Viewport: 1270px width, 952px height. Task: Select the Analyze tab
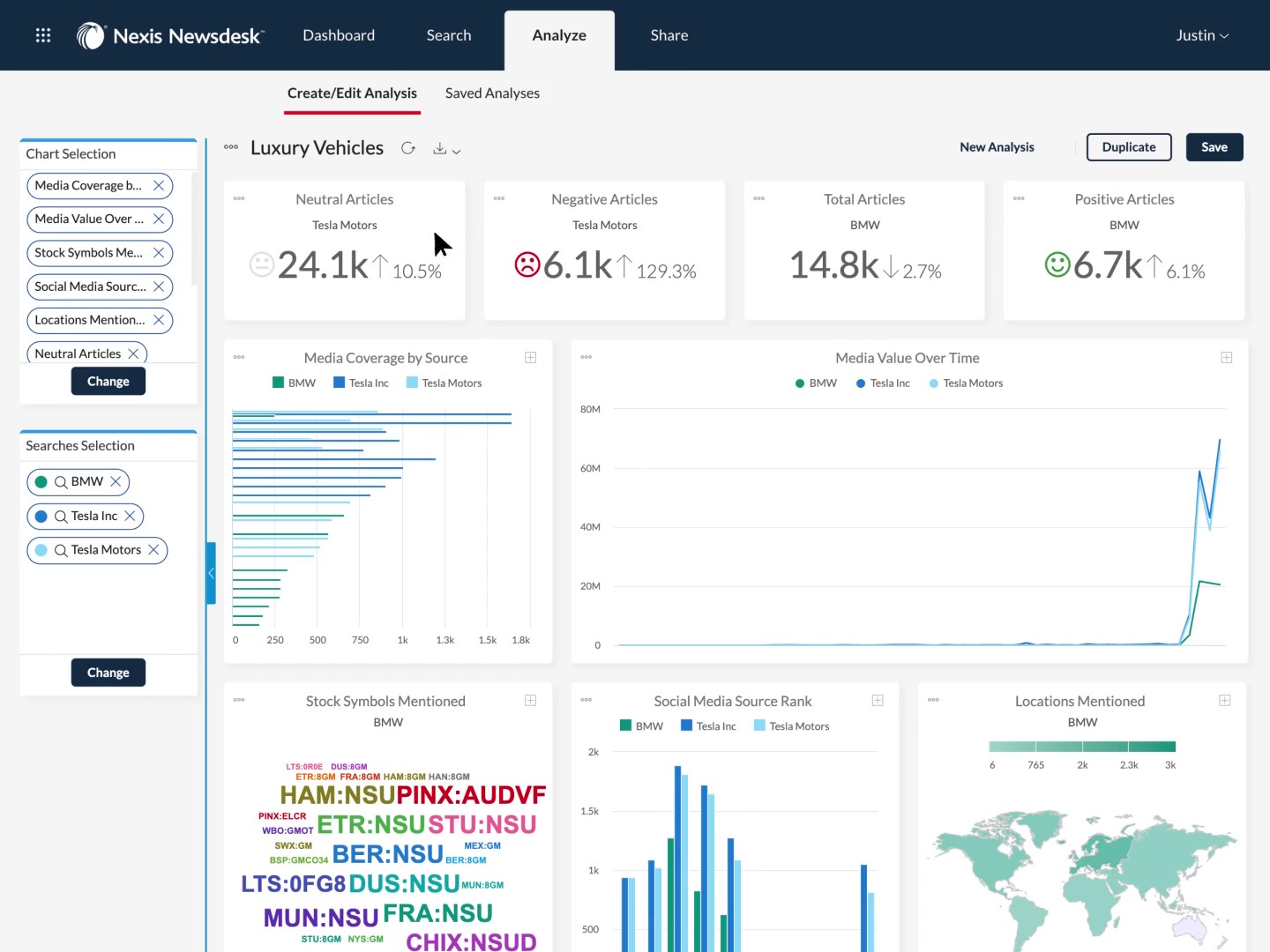559,36
